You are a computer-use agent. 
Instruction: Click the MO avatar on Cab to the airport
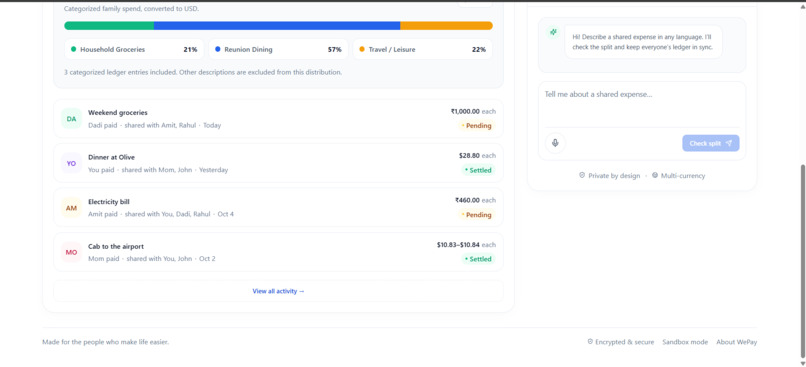point(71,252)
